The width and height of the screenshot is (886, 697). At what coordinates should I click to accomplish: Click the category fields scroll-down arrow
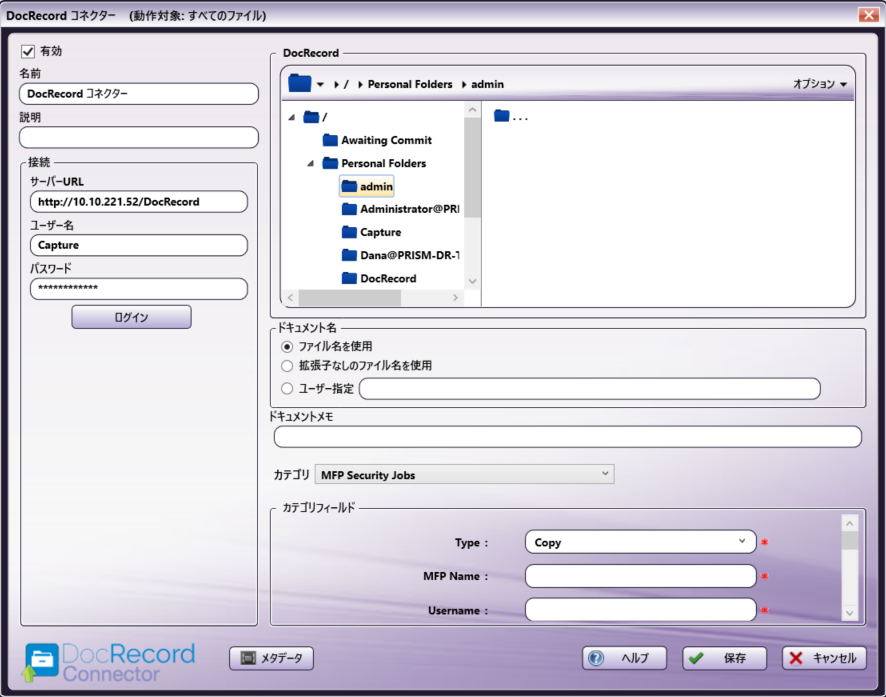(849, 613)
